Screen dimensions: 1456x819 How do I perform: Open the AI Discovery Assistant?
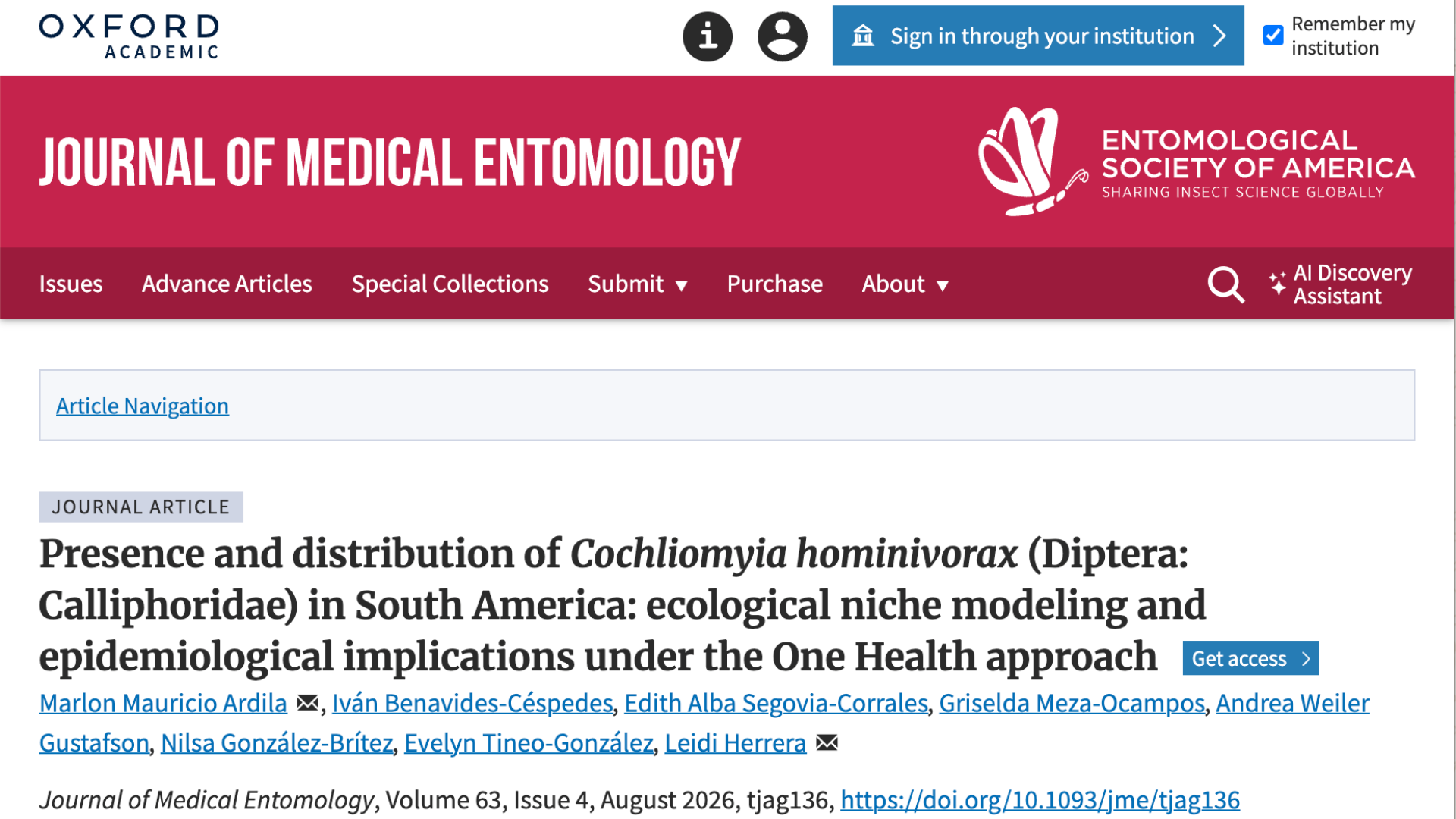(1340, 284)
